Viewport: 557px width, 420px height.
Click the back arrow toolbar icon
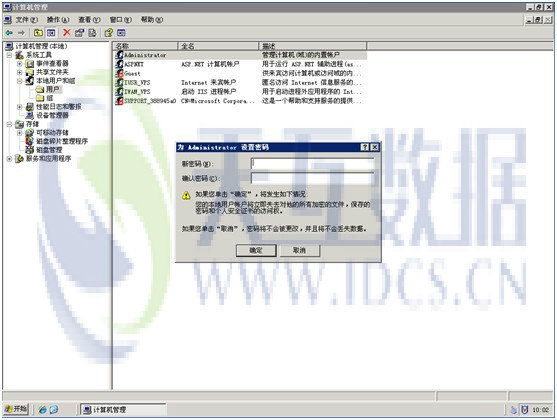point(9,33)
